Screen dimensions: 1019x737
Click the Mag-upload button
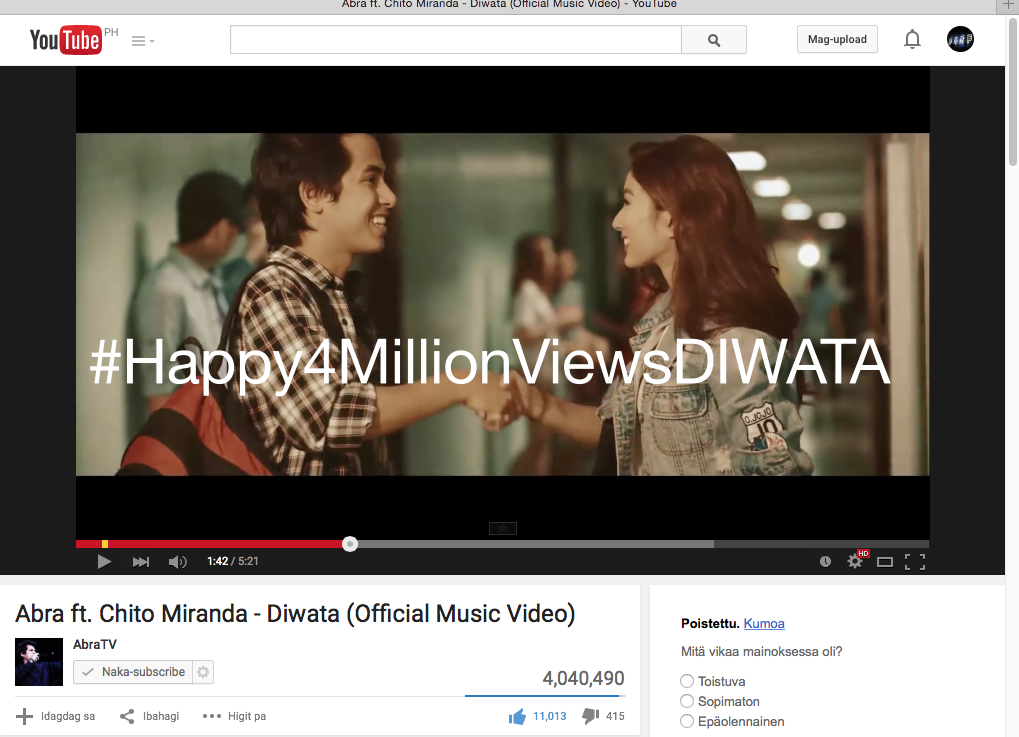pyautogui.click(x=837, y=39)
